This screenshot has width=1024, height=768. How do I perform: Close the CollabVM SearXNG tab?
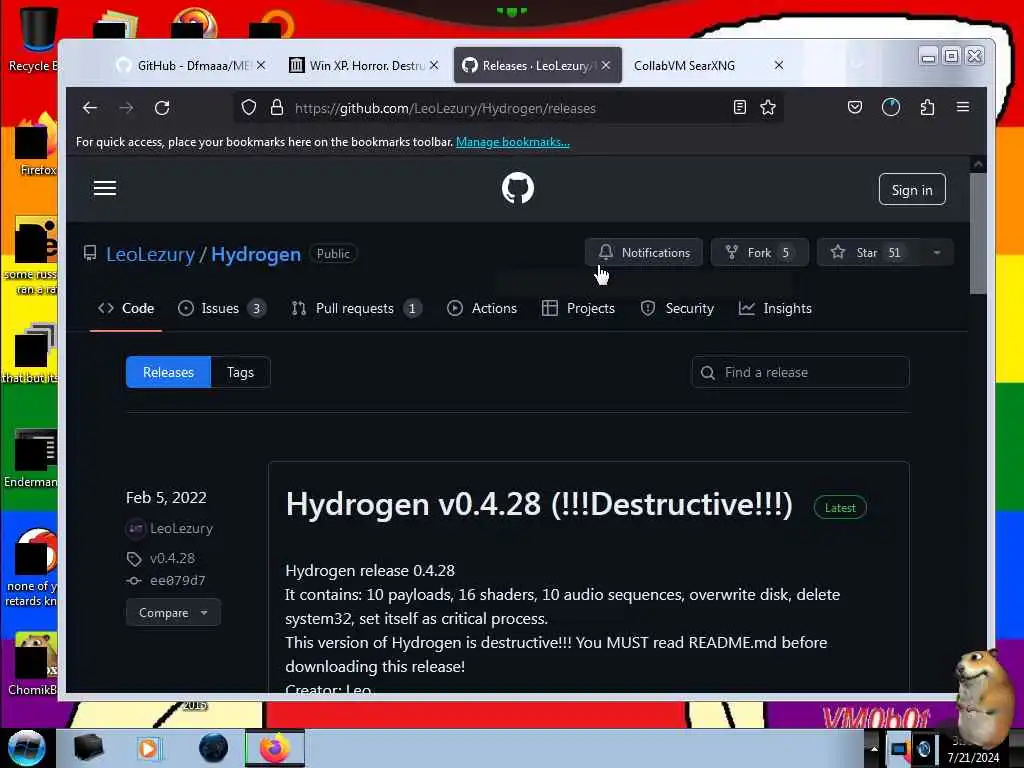778,65
